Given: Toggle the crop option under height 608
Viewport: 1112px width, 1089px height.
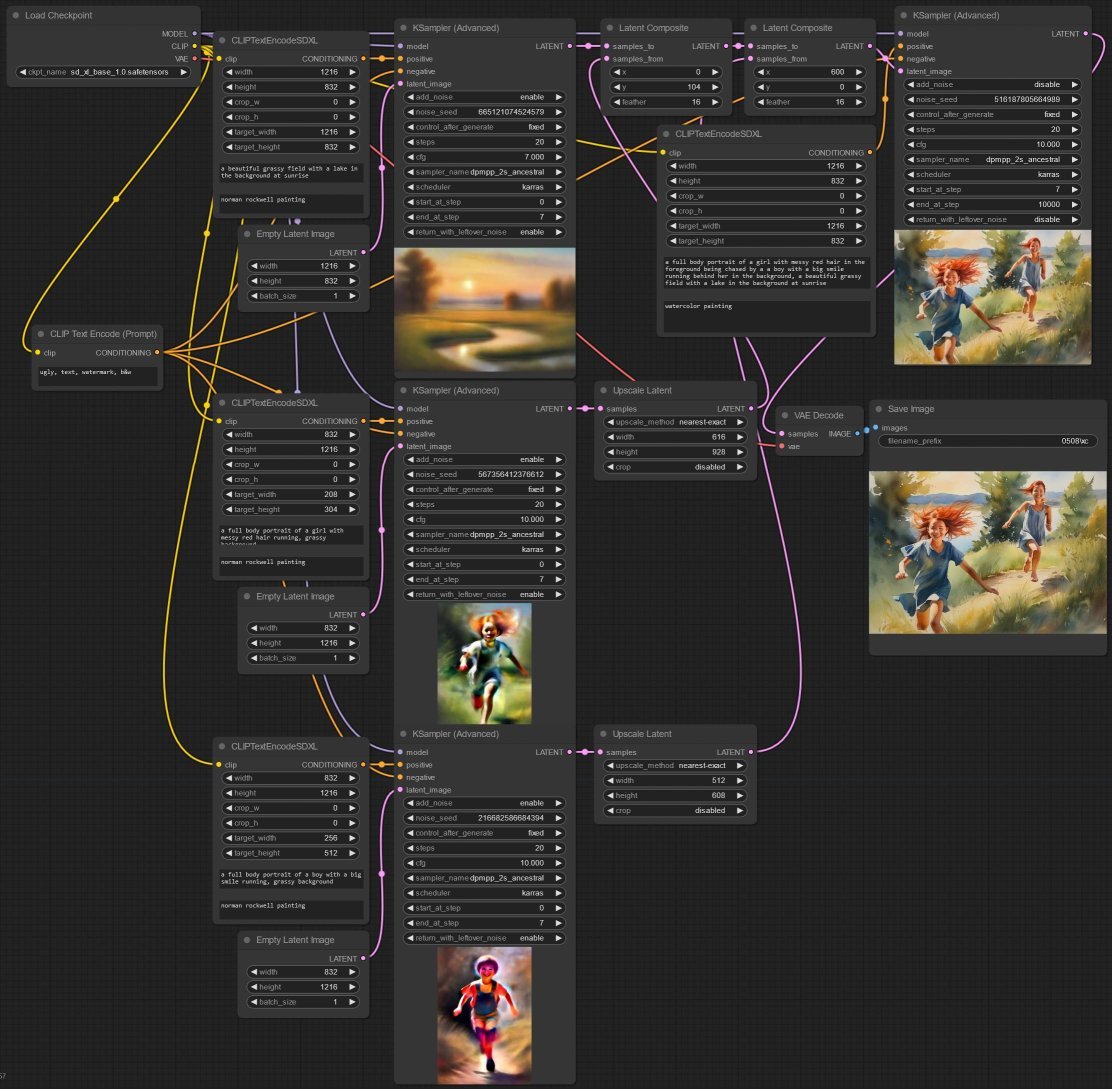Looking at the screenshot, I should (x=674, y=810).
